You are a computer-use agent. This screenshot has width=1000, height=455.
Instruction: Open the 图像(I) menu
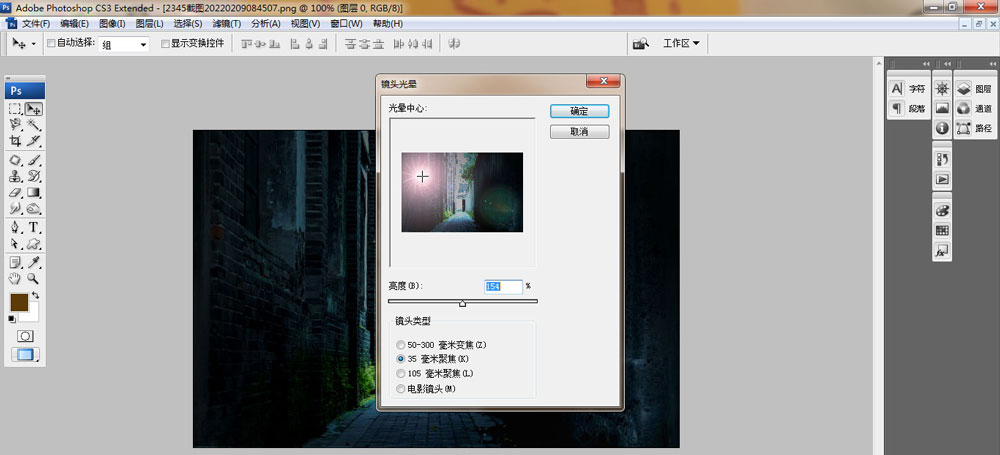112,24
